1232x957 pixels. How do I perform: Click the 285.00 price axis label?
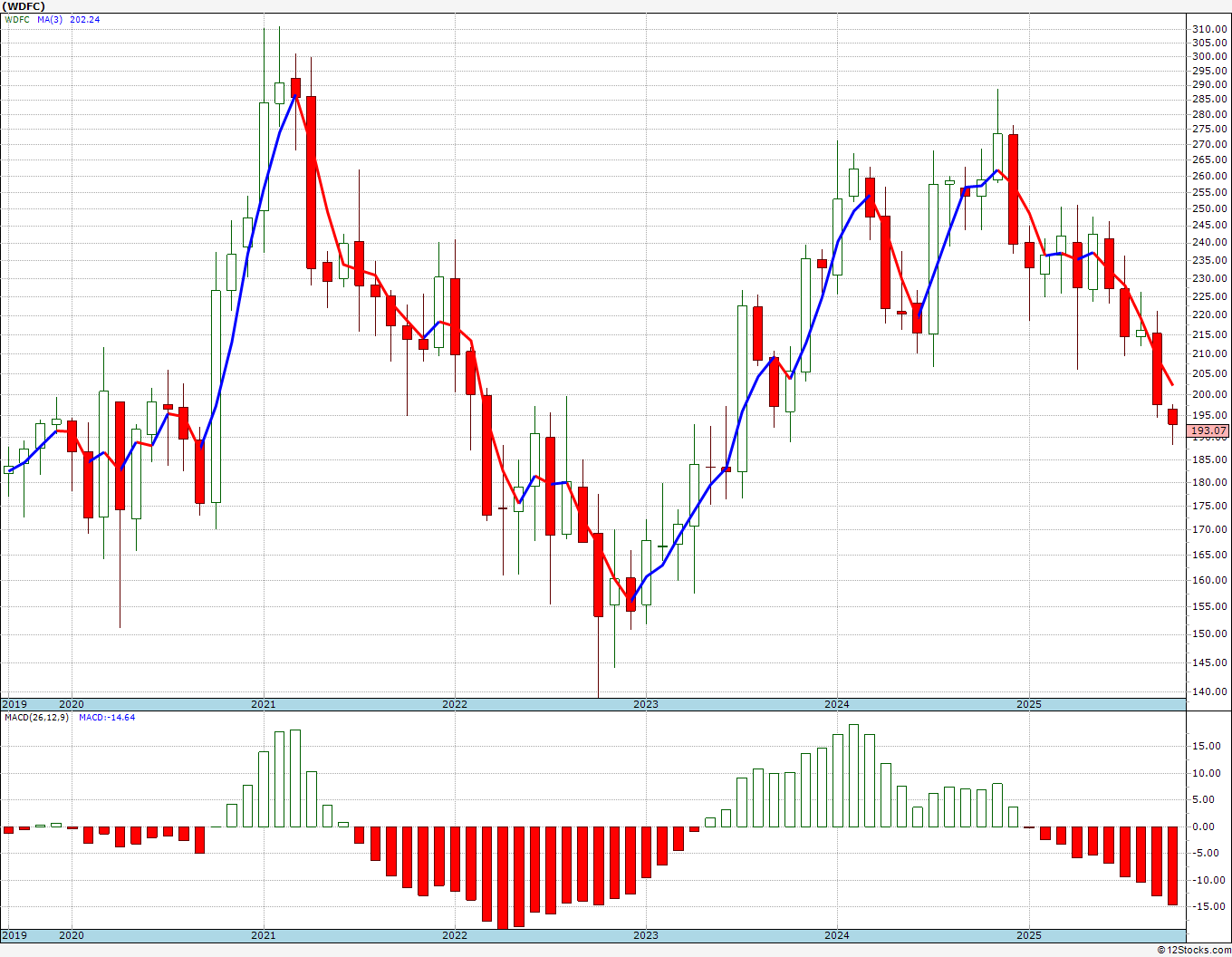(x=1210, y=100)
